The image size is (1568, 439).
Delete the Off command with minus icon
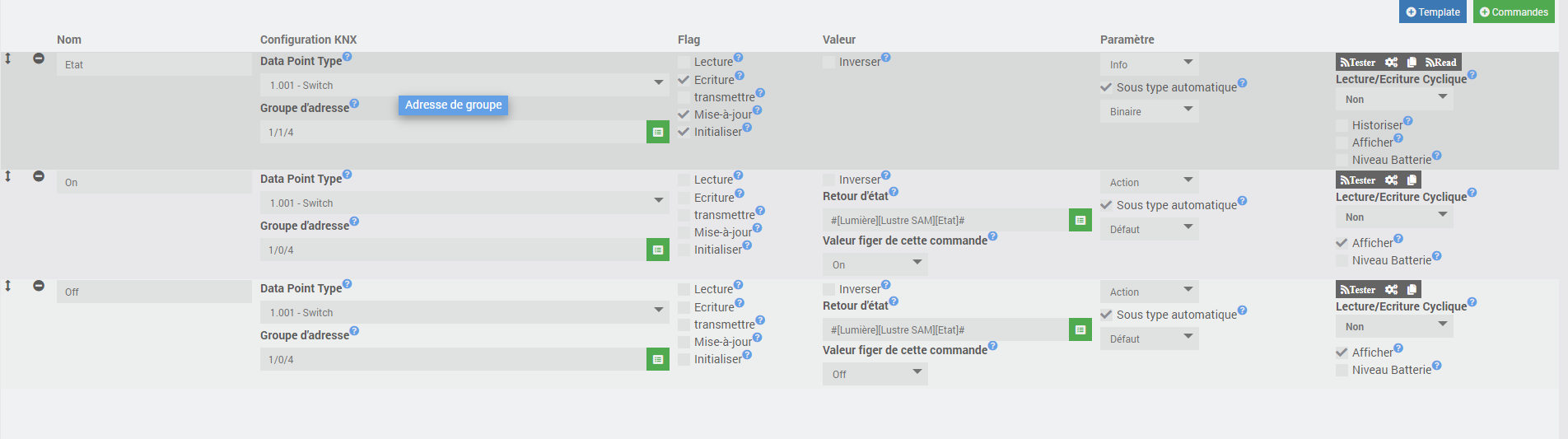click(39, 286)
